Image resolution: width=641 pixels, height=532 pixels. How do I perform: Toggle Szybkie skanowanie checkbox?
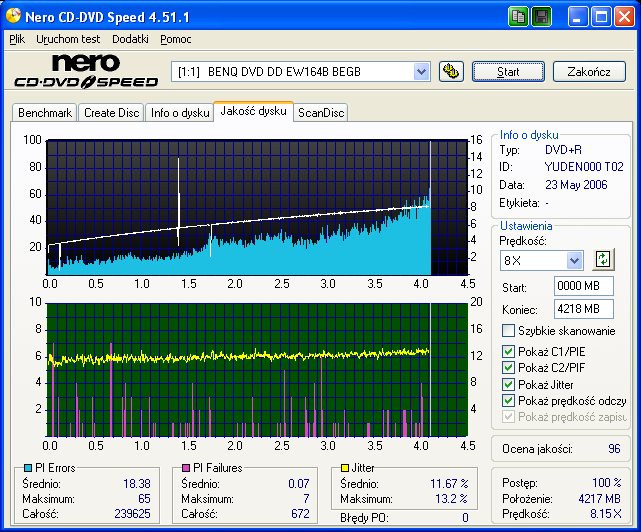[508, 330]
